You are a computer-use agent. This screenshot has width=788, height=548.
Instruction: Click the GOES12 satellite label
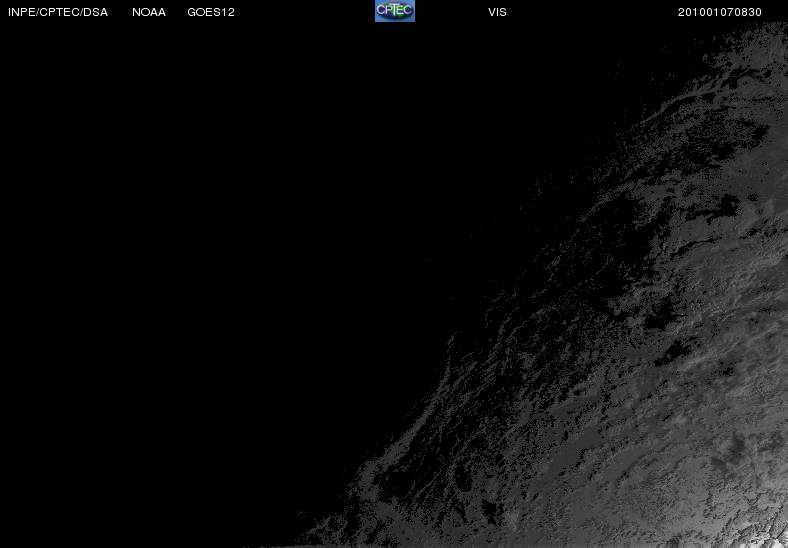point(211,13)
